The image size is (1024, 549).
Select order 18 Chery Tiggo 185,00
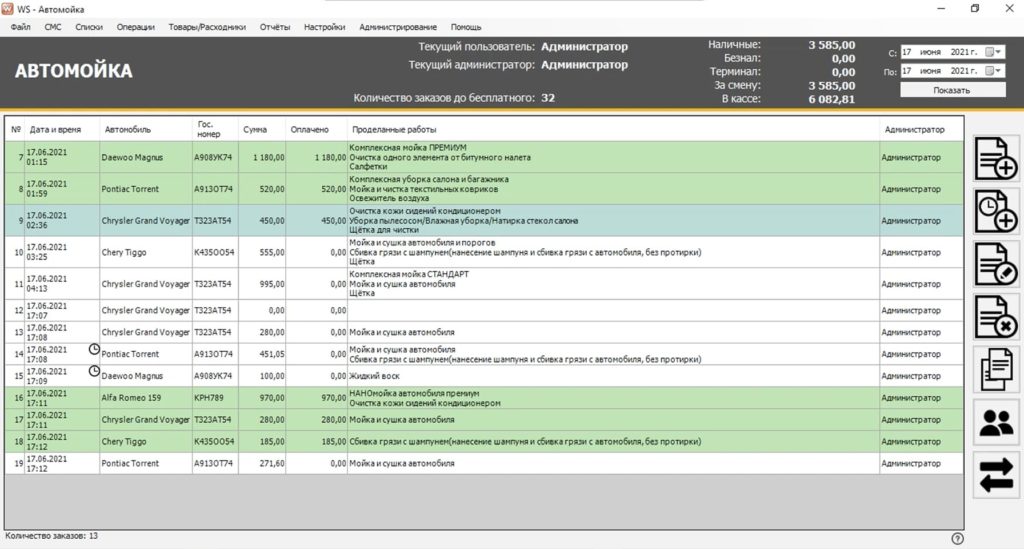coord(484,441)
